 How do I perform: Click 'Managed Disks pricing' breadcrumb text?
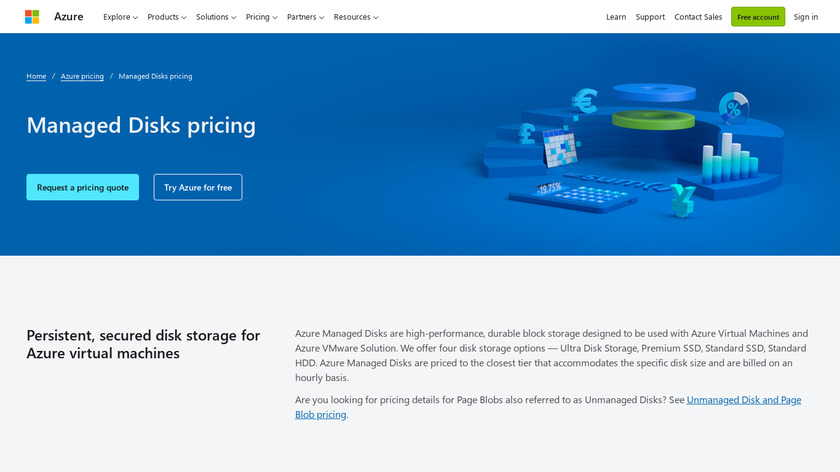click(x=155, y=77)
